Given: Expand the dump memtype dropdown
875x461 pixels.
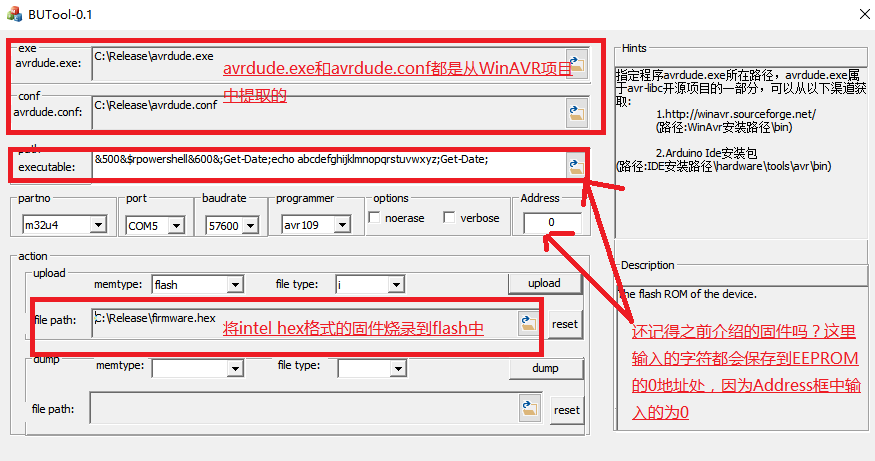Looking at the screenshot, I should (x=235, y=368).
